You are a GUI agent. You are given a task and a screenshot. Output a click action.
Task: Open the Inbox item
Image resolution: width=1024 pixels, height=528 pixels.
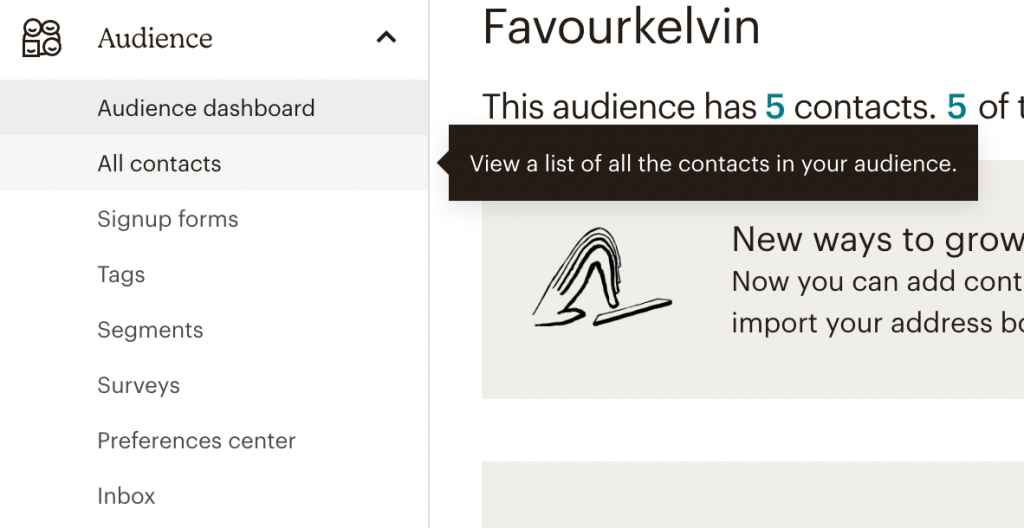coord(126,497)
